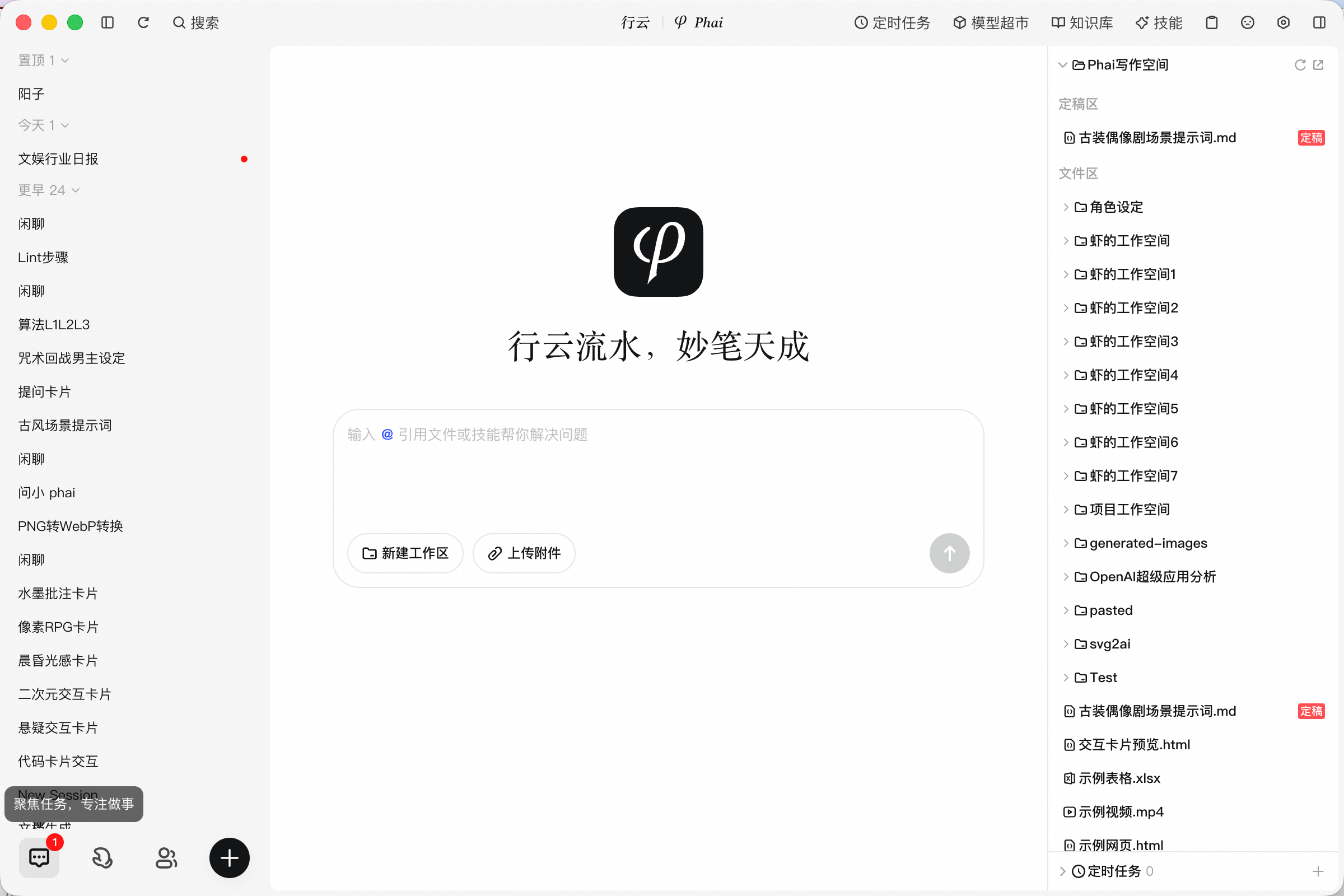
Task: Expand the 角色设定 folder
Action: [x=1066, y=207]
